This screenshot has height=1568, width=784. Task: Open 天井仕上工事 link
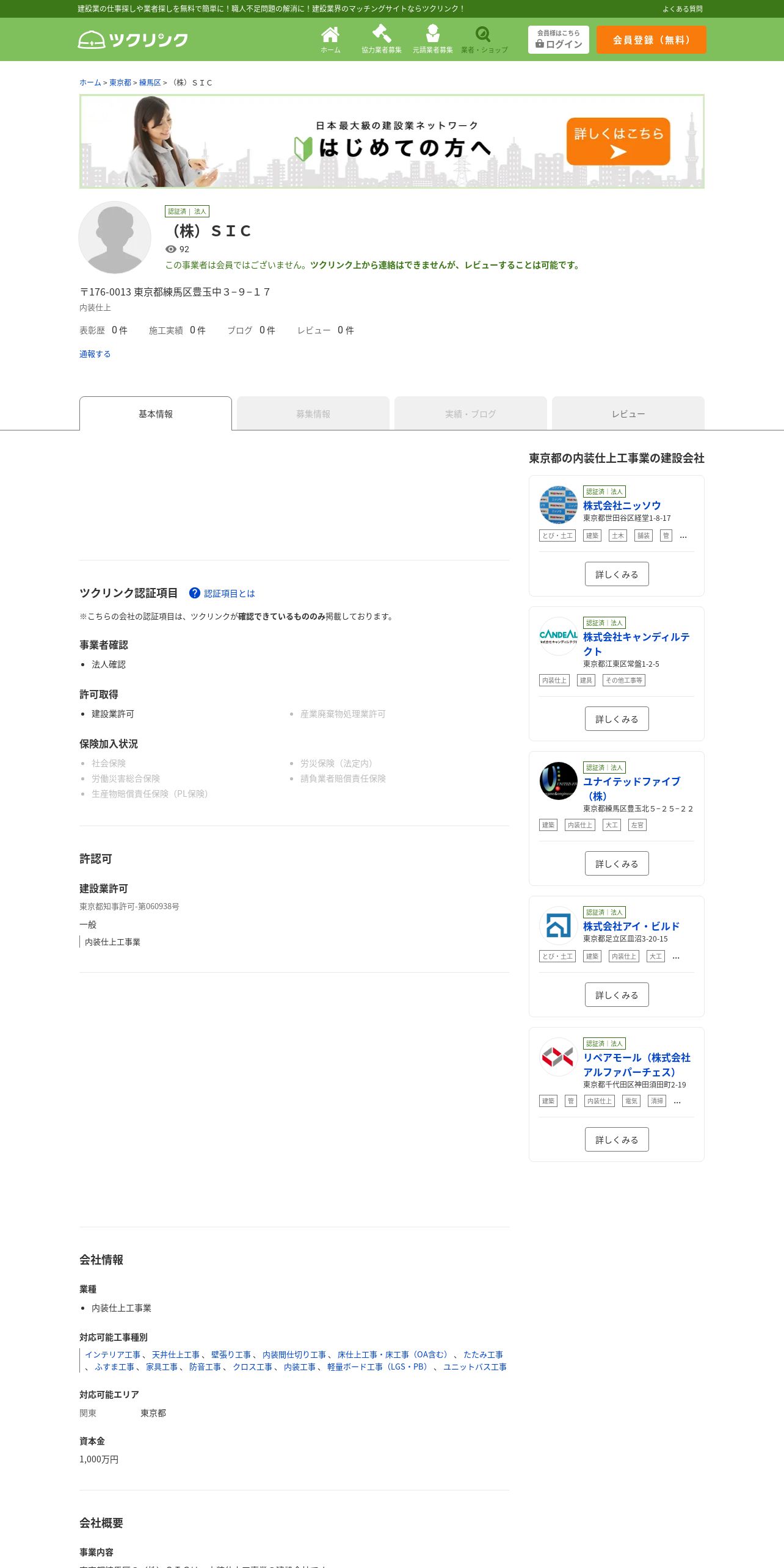pyautogui.click(x=176, y=1354)
